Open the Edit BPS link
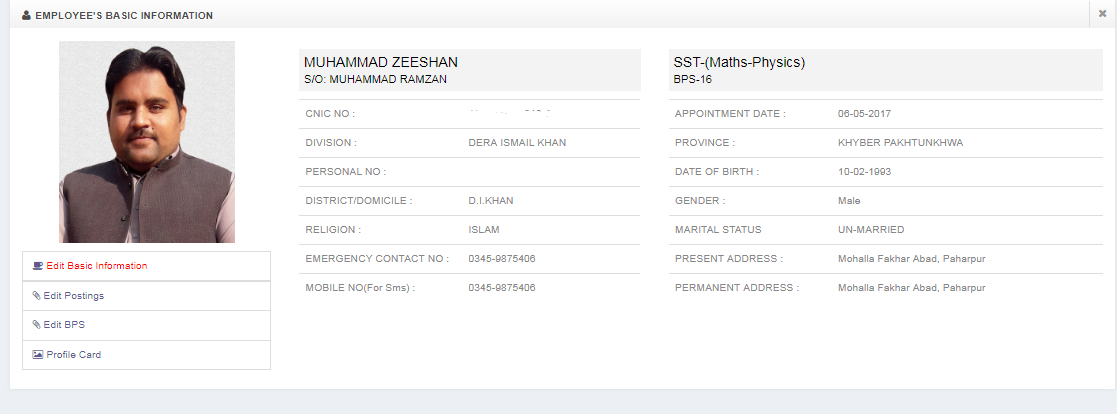This screenshot has height=414, width=1117. coord(65,324)
